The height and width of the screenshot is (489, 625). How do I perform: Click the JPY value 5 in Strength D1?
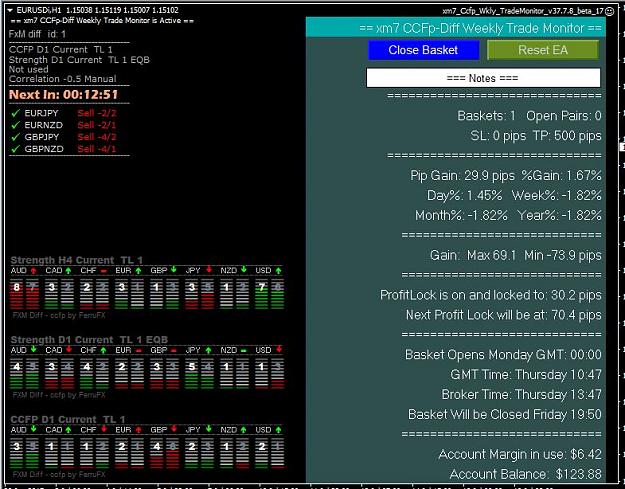click(191, 367)
